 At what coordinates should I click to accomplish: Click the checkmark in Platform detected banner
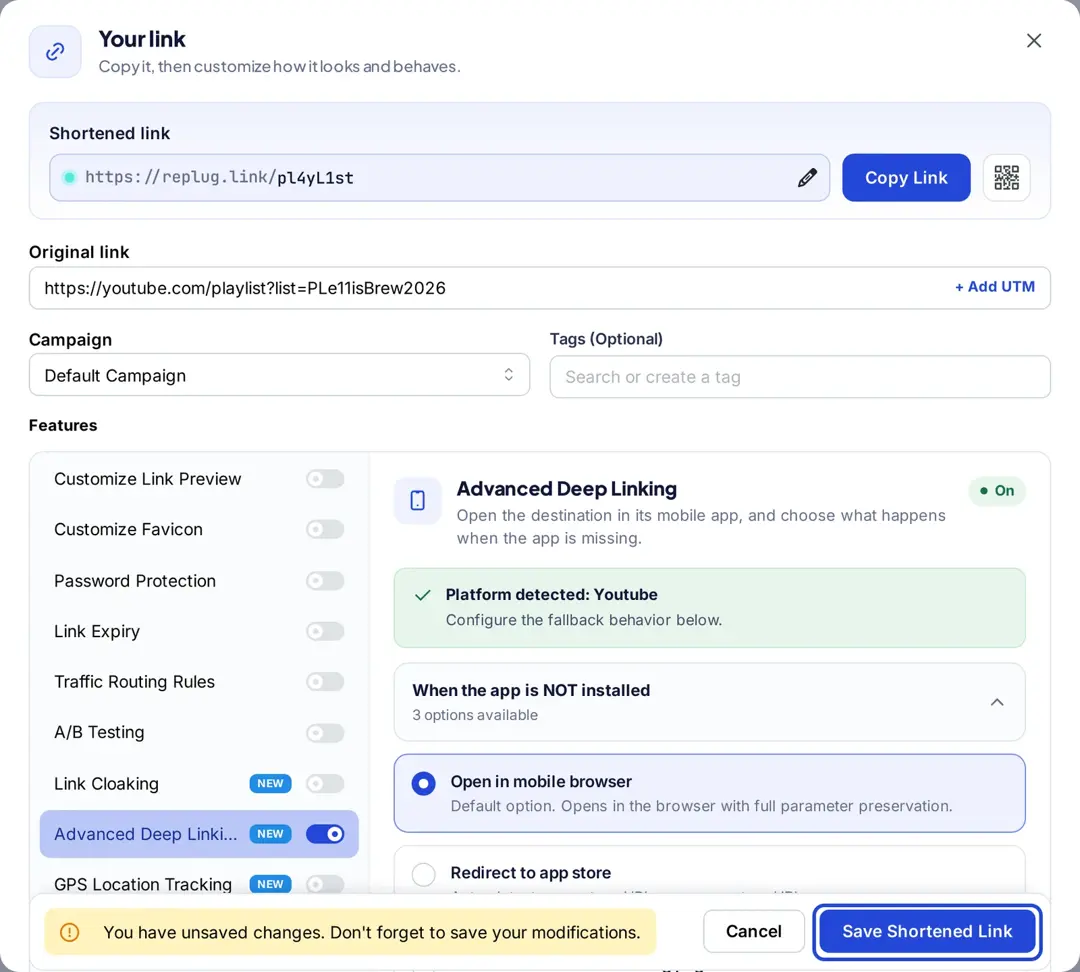click(x=423, y=595)
